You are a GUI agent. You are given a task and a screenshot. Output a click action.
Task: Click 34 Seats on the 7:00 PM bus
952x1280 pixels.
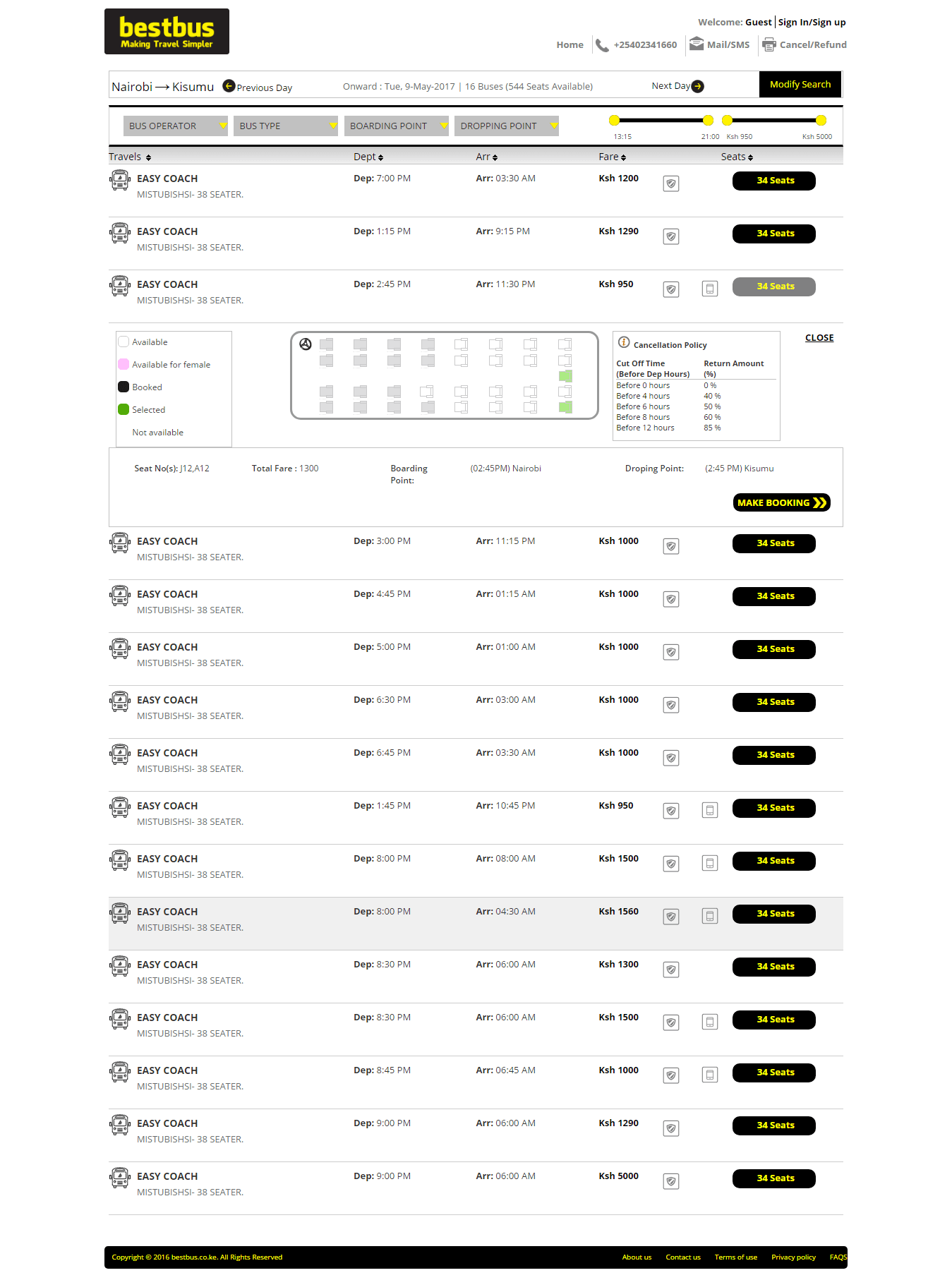[774, 181]
